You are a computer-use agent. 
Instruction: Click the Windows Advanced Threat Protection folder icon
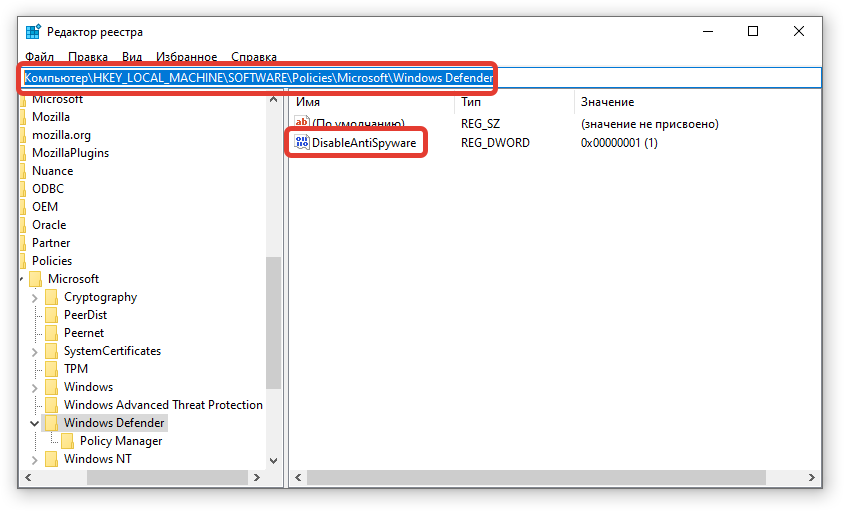(52, 405)
